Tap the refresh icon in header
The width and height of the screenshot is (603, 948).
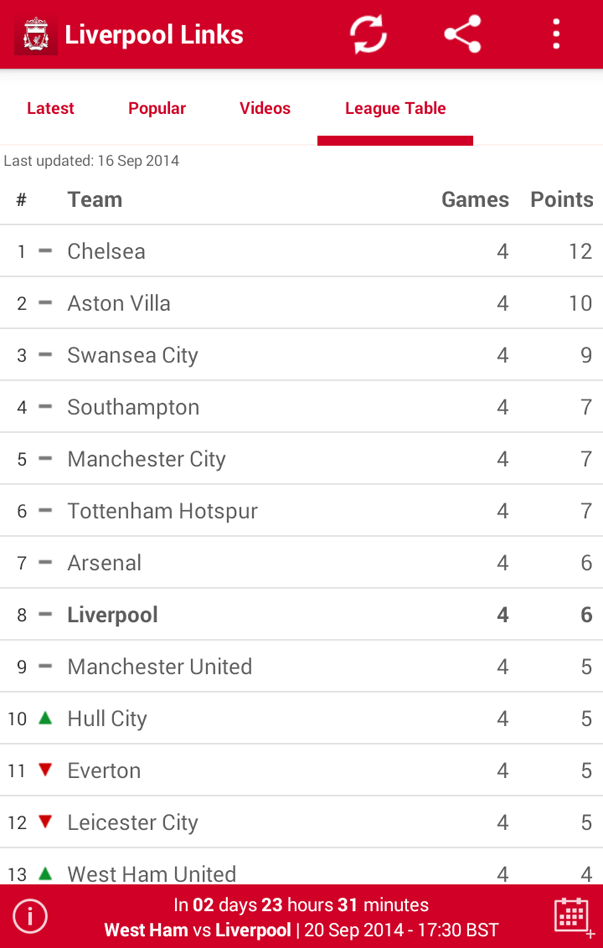pyautogui.click(x=368, y=35)
